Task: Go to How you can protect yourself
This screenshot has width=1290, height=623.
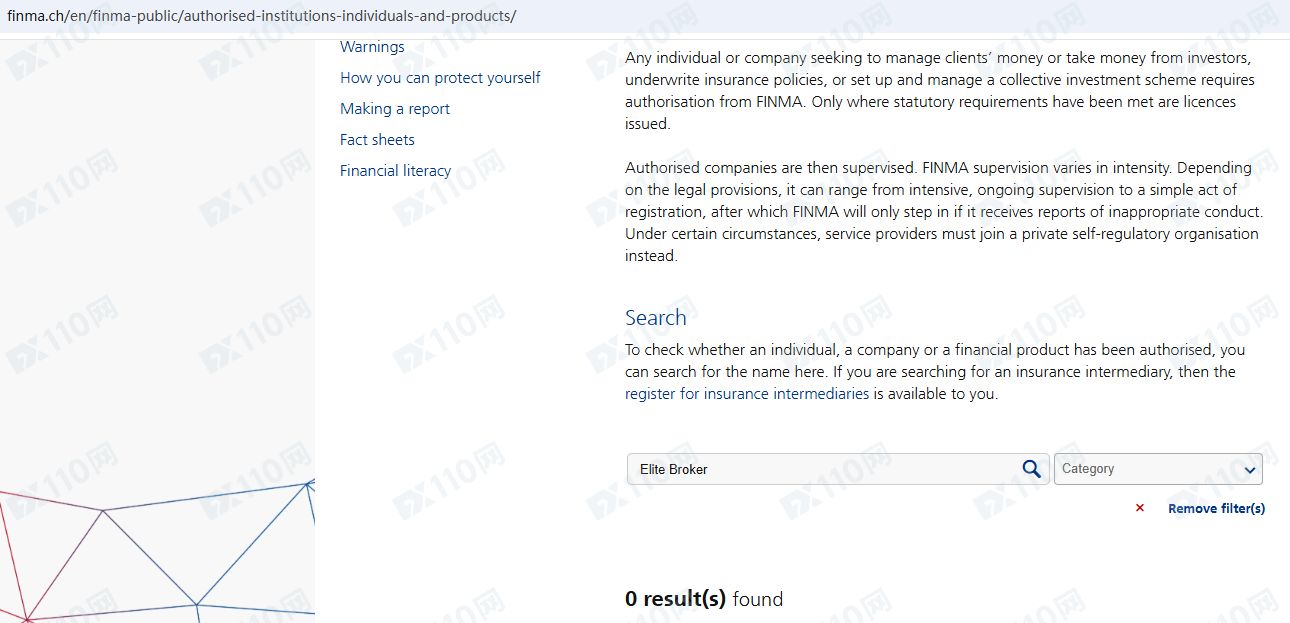Action: [x=440, y=78]
